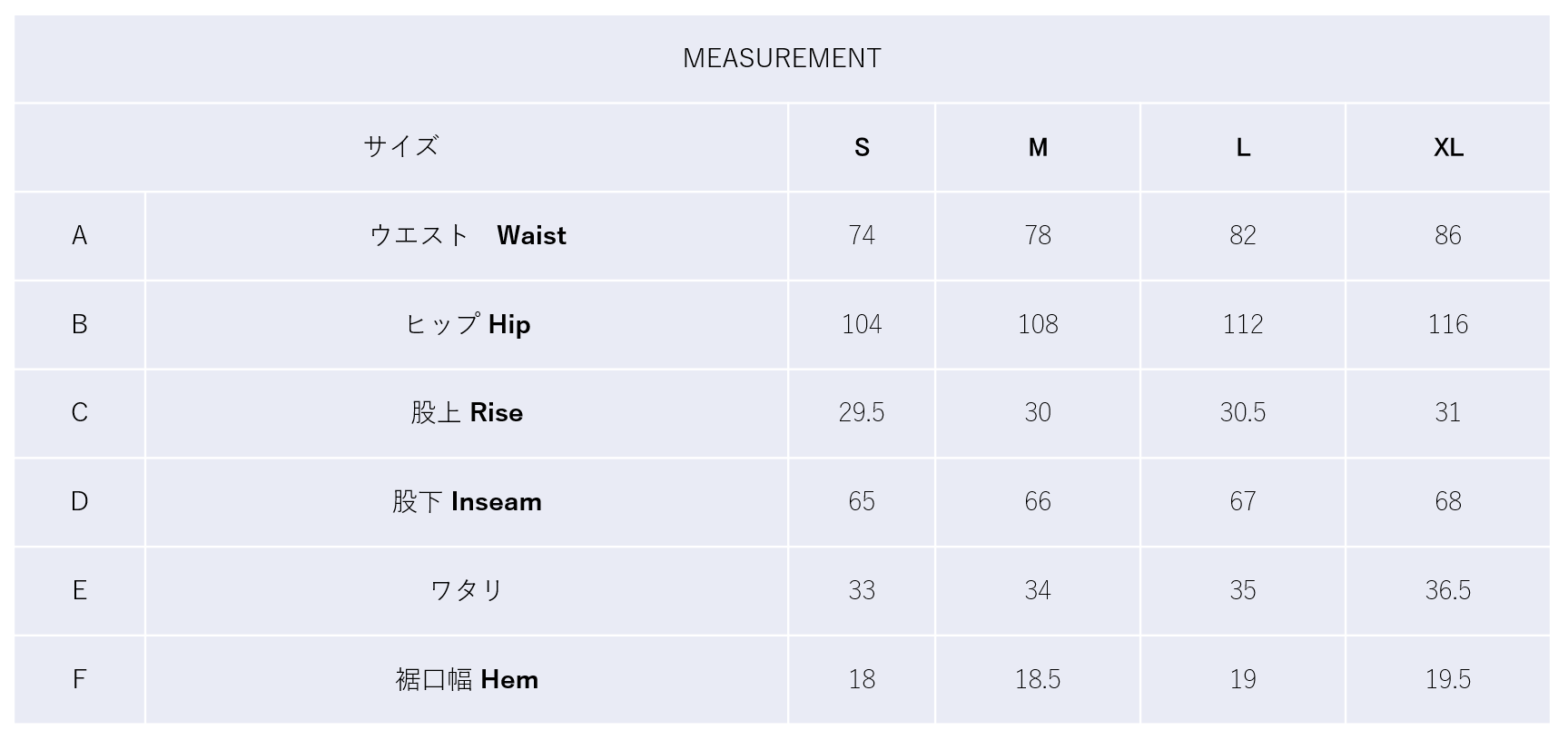Click Hip value 116 for size XL

[x=1448, y=324]
